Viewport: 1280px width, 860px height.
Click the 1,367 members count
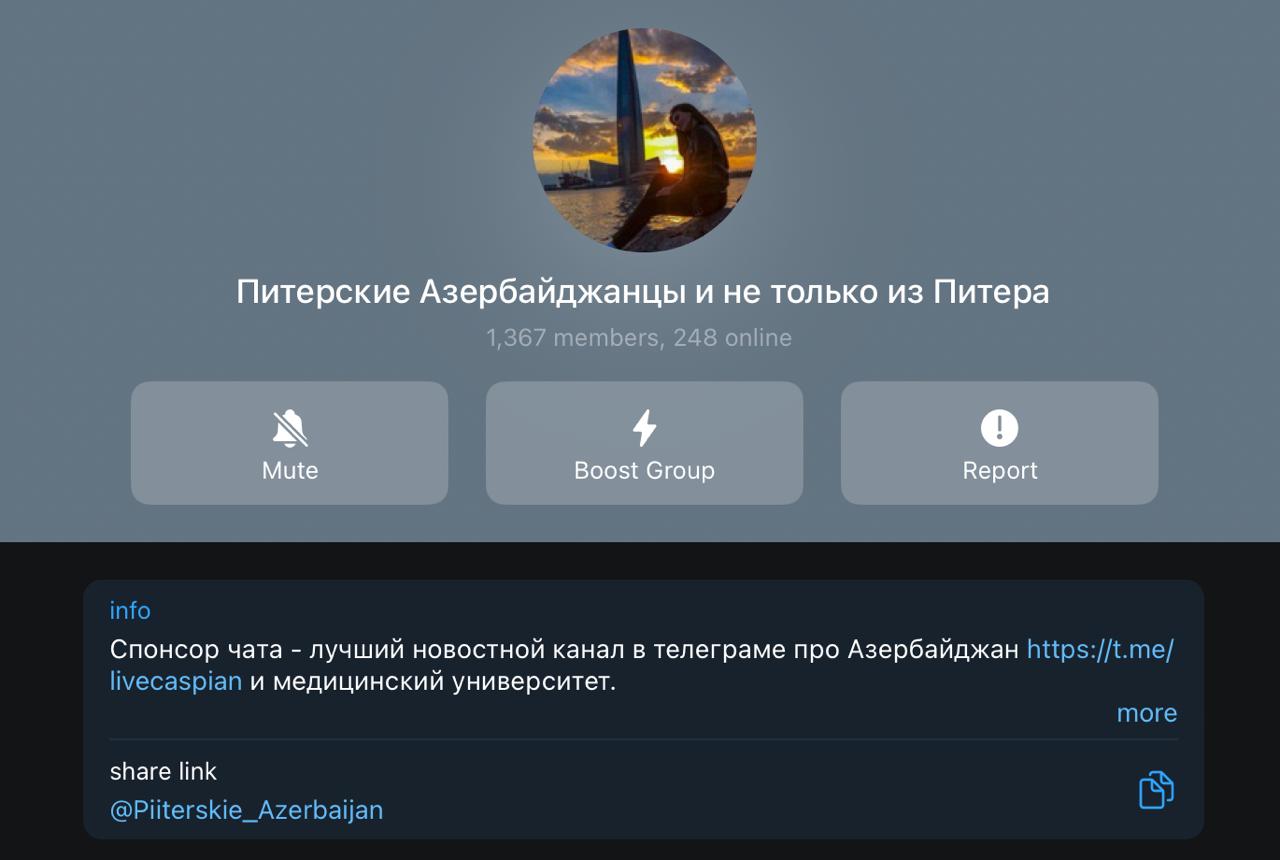tap(571, 338)
